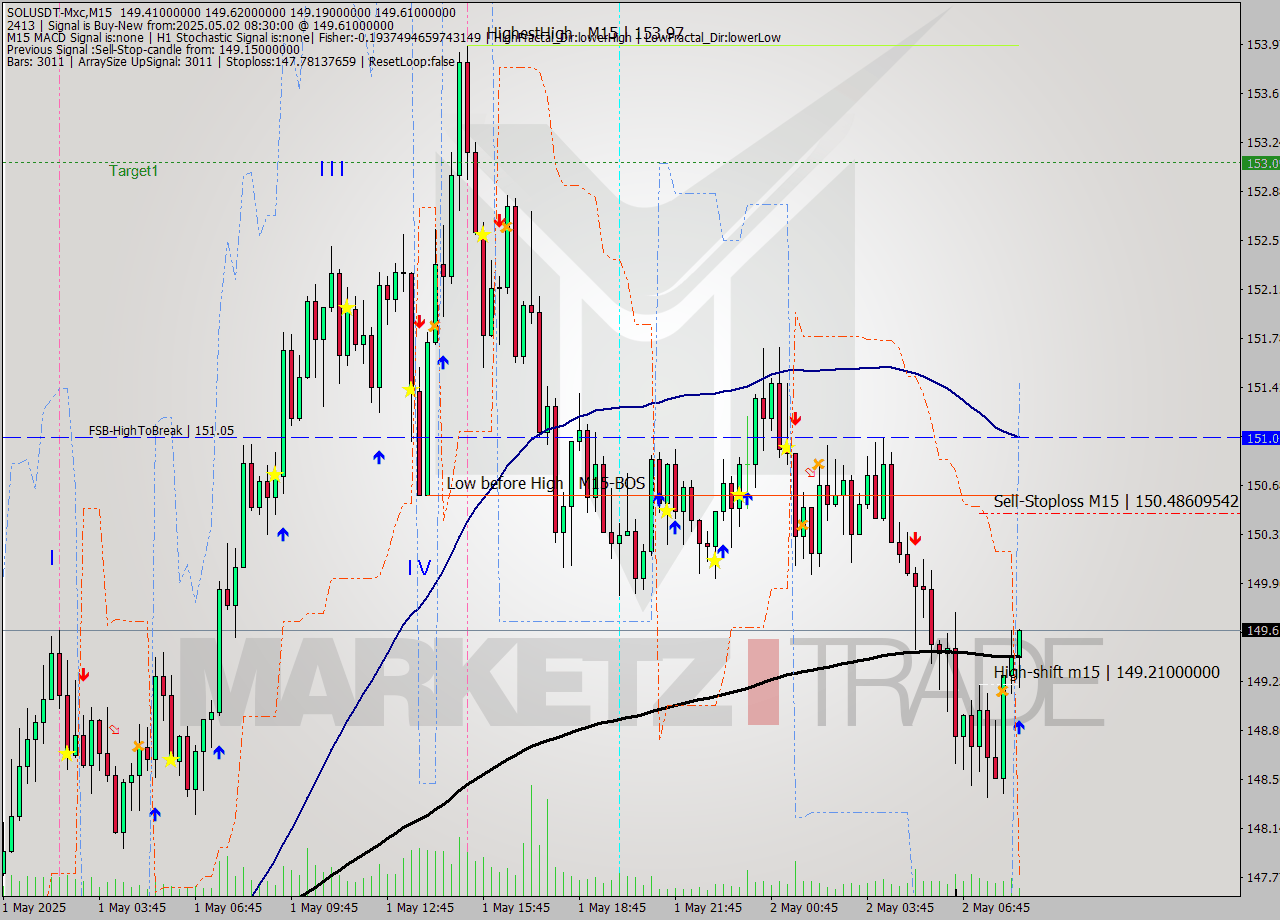Image resolution: width=1280 pixels, height=920 pixels.
Task: Click the dark blue 151.0 price tag
Action: (1259, 438)
